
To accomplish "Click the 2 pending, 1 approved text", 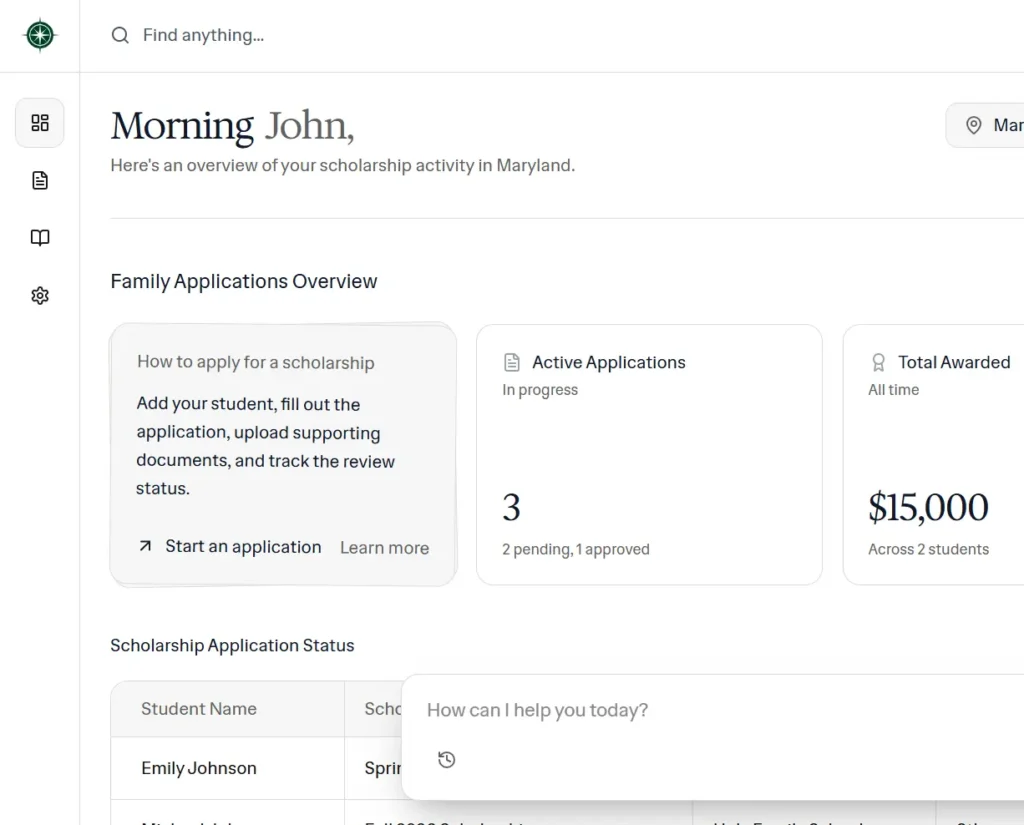I will click(575, 549).
